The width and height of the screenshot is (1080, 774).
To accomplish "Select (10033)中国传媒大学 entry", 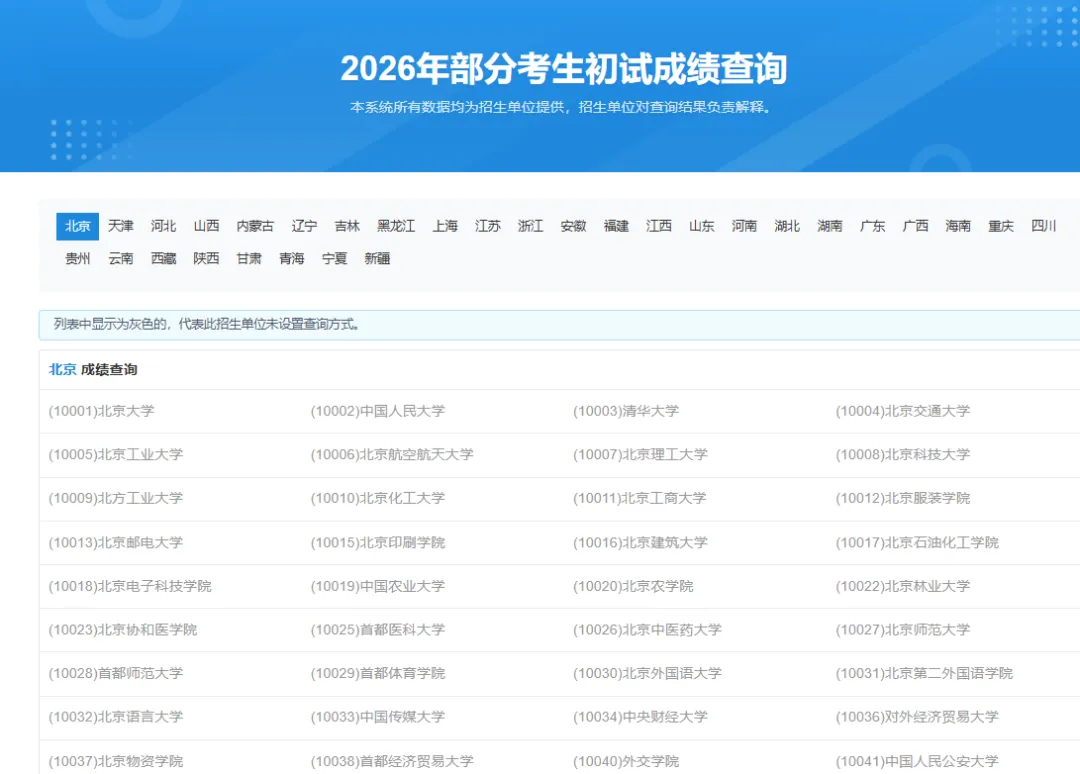I will (x=377, y=717).
